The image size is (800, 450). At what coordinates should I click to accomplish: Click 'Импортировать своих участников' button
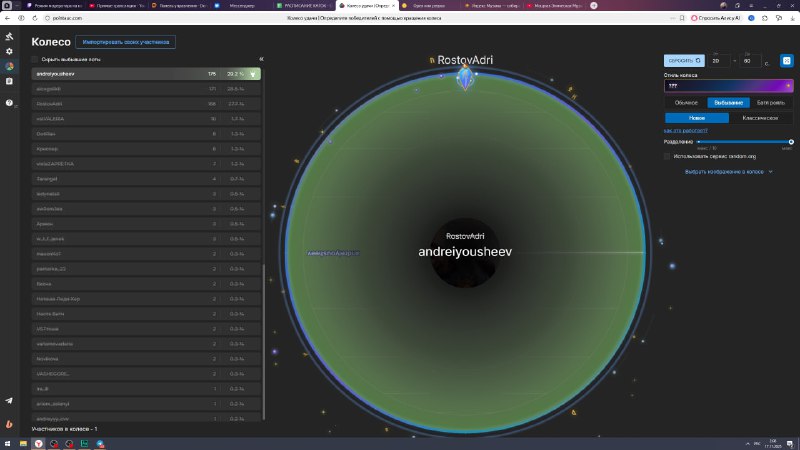pos(128,42)
